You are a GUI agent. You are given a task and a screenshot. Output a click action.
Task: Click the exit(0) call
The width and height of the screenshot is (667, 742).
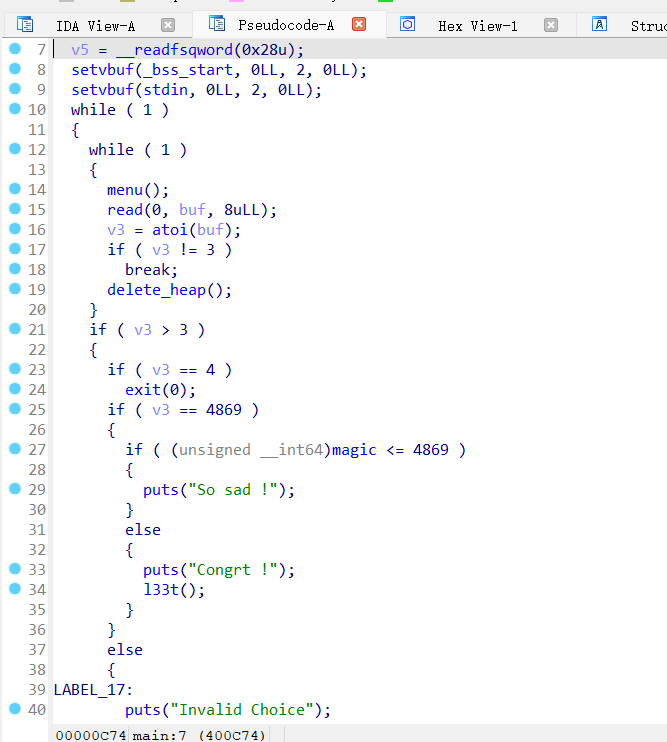click(159, 390)
